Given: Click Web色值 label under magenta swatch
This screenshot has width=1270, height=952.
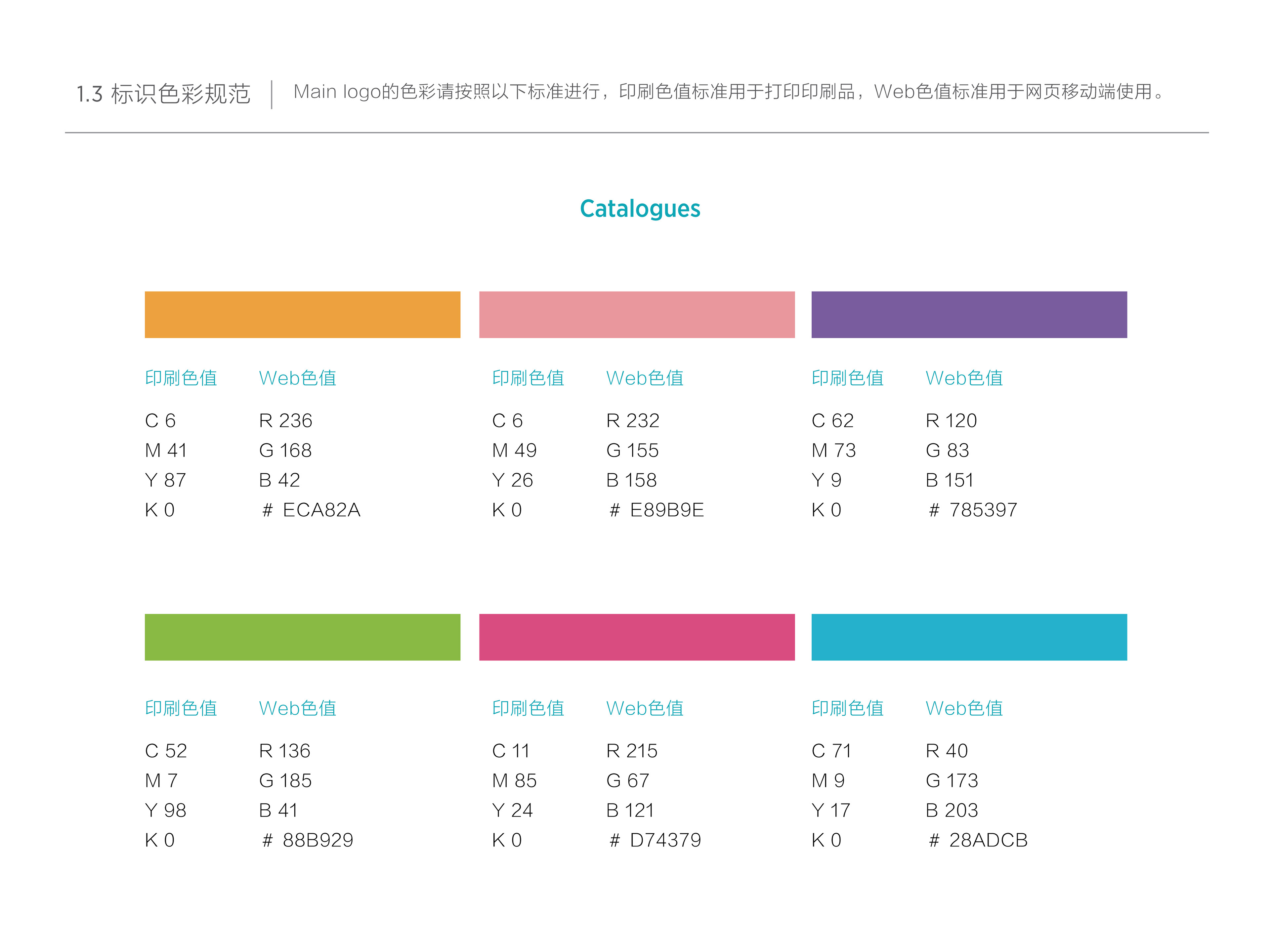Looking at the screenshot, I should [645, 708].
